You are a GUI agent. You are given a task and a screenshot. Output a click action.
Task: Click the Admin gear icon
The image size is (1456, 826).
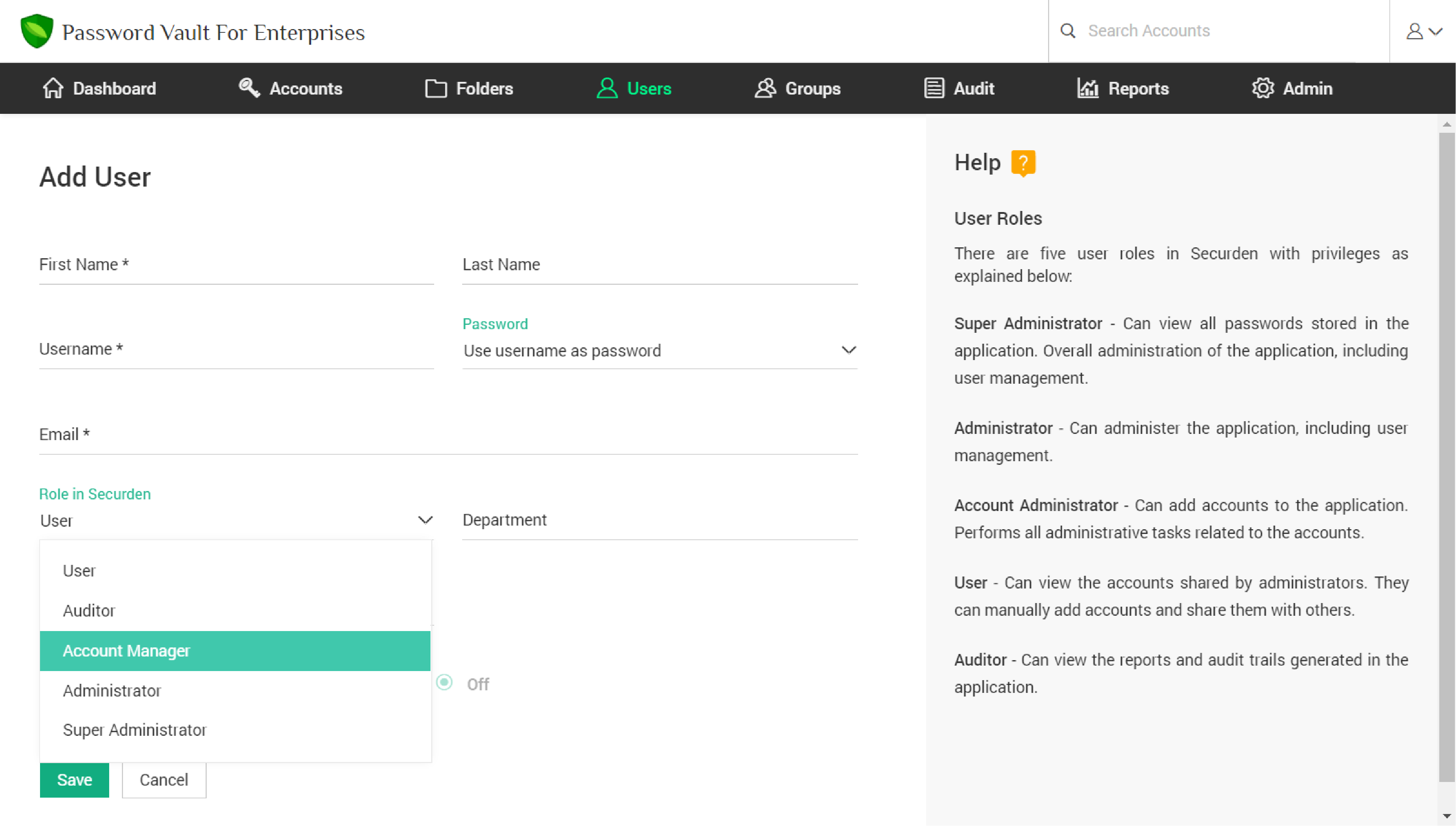pos(1262,88)
